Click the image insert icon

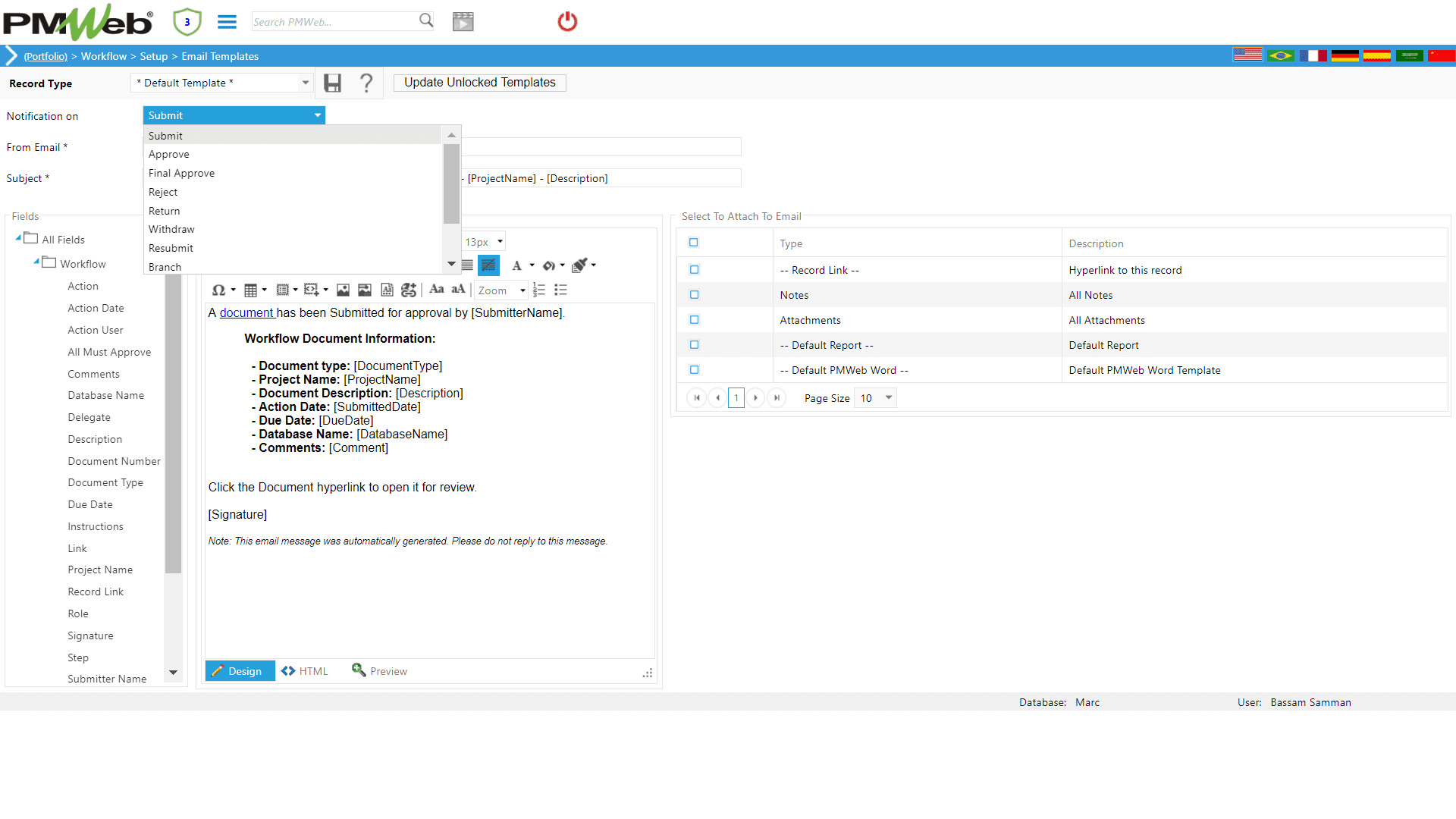click(x=342, y=290)
